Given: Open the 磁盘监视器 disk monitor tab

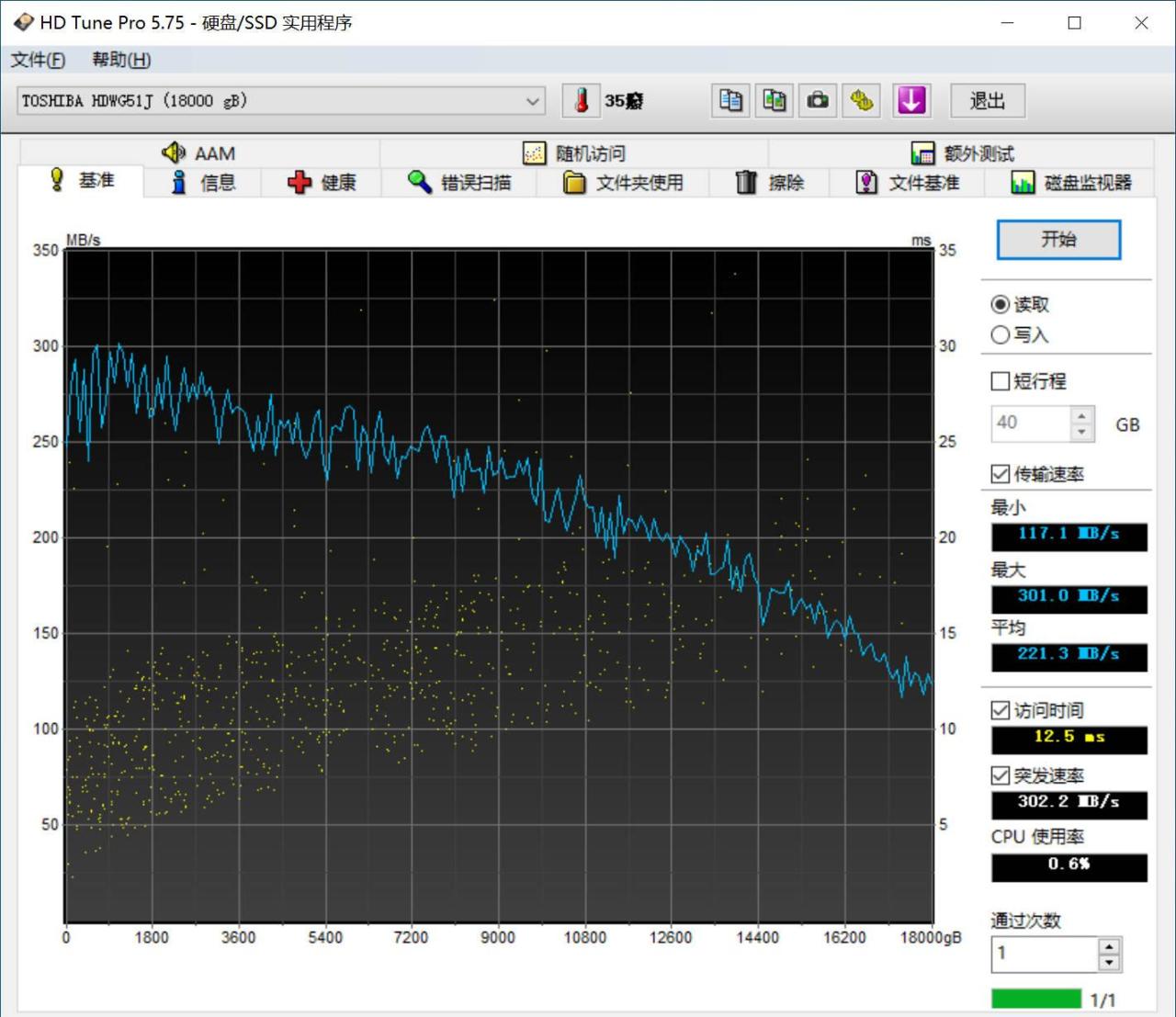Looking at the screenshot, I should 1071,183.
